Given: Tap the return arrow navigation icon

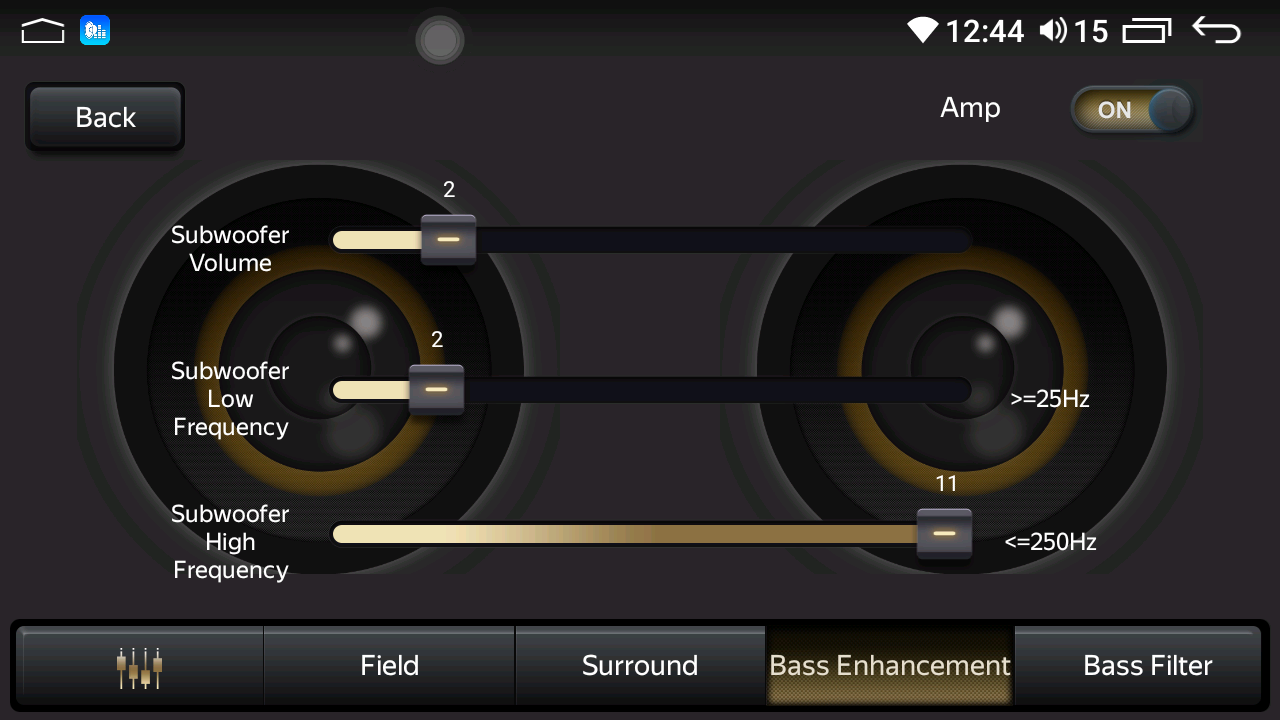Looking at the screenshot, I should click(1217, 31).
